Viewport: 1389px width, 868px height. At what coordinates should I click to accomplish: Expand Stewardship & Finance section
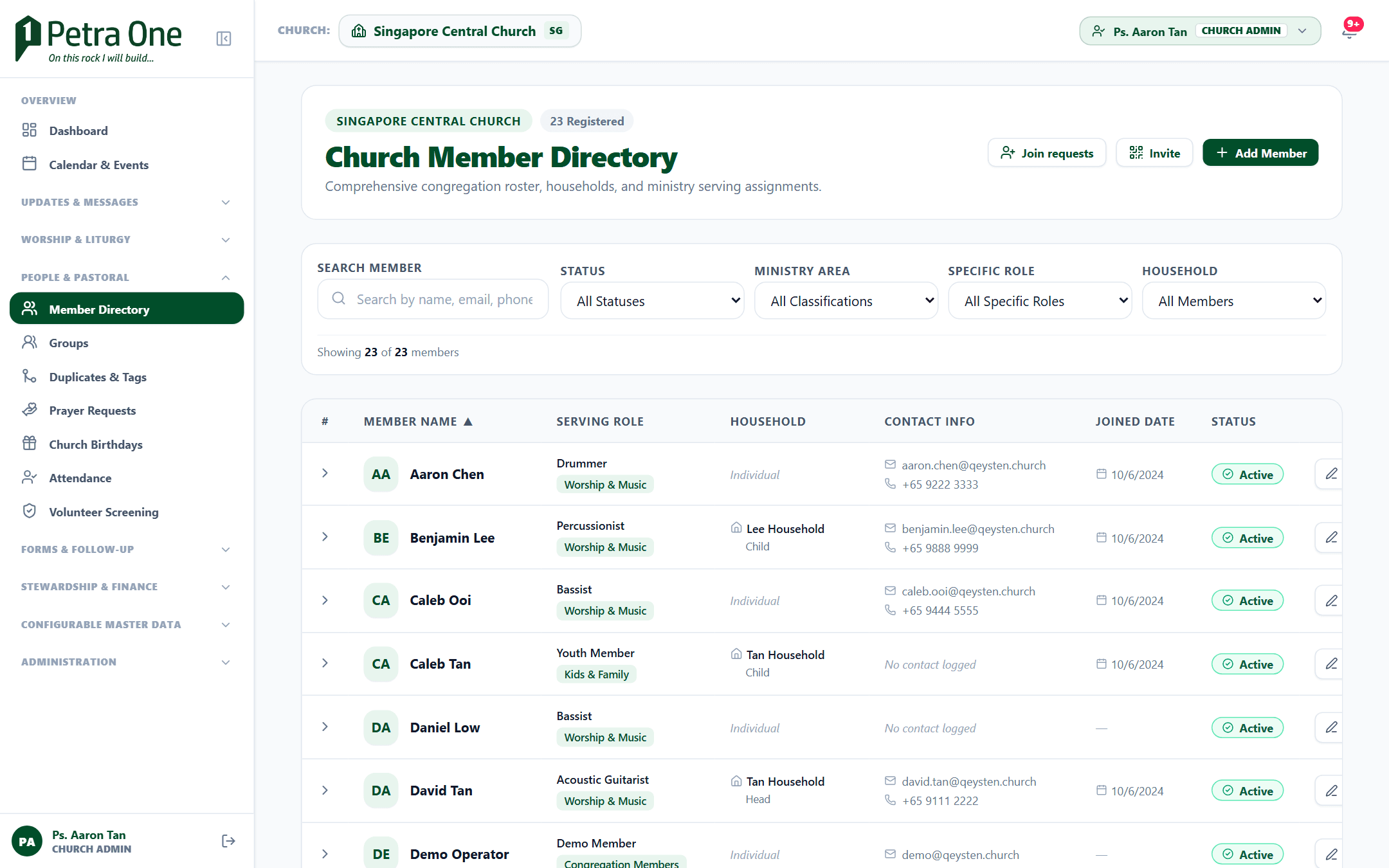pyautogui.click(x=127, y=586)
